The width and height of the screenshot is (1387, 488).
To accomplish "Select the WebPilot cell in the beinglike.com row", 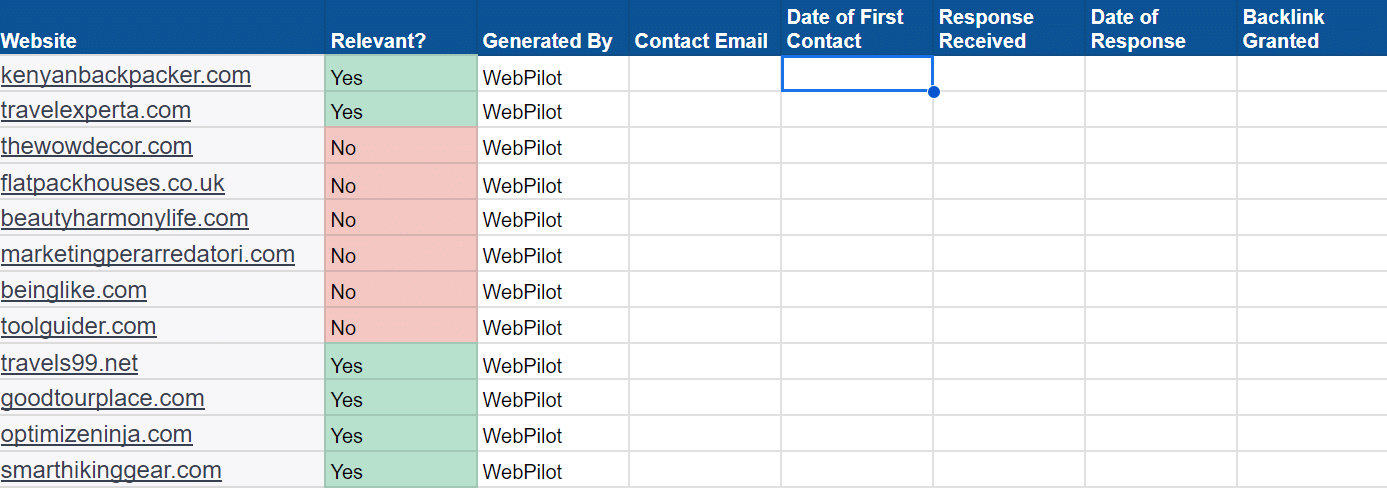I will coord(553,292).
